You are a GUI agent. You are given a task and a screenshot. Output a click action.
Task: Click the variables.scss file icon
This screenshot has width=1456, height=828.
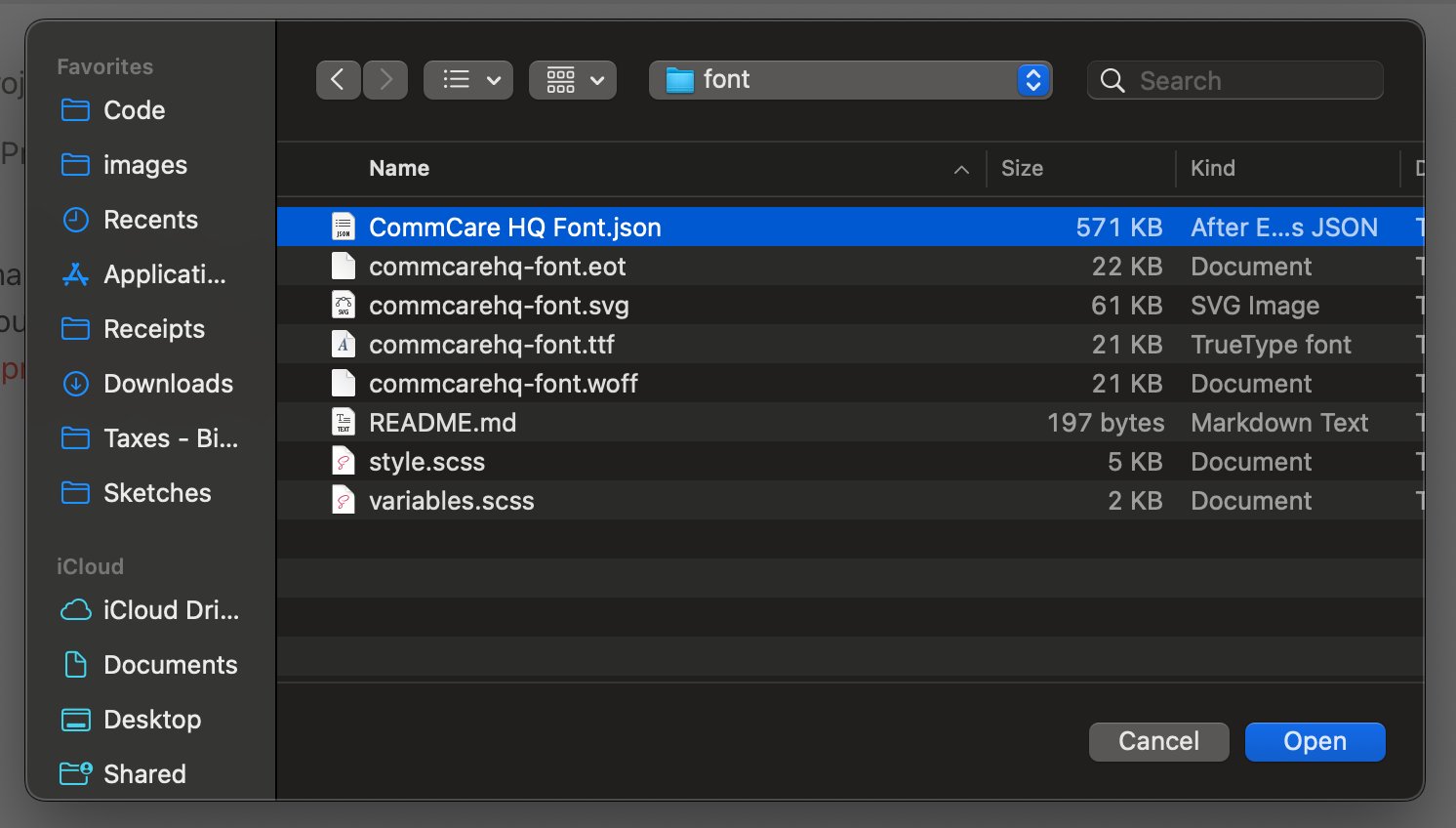pos(344,500)
